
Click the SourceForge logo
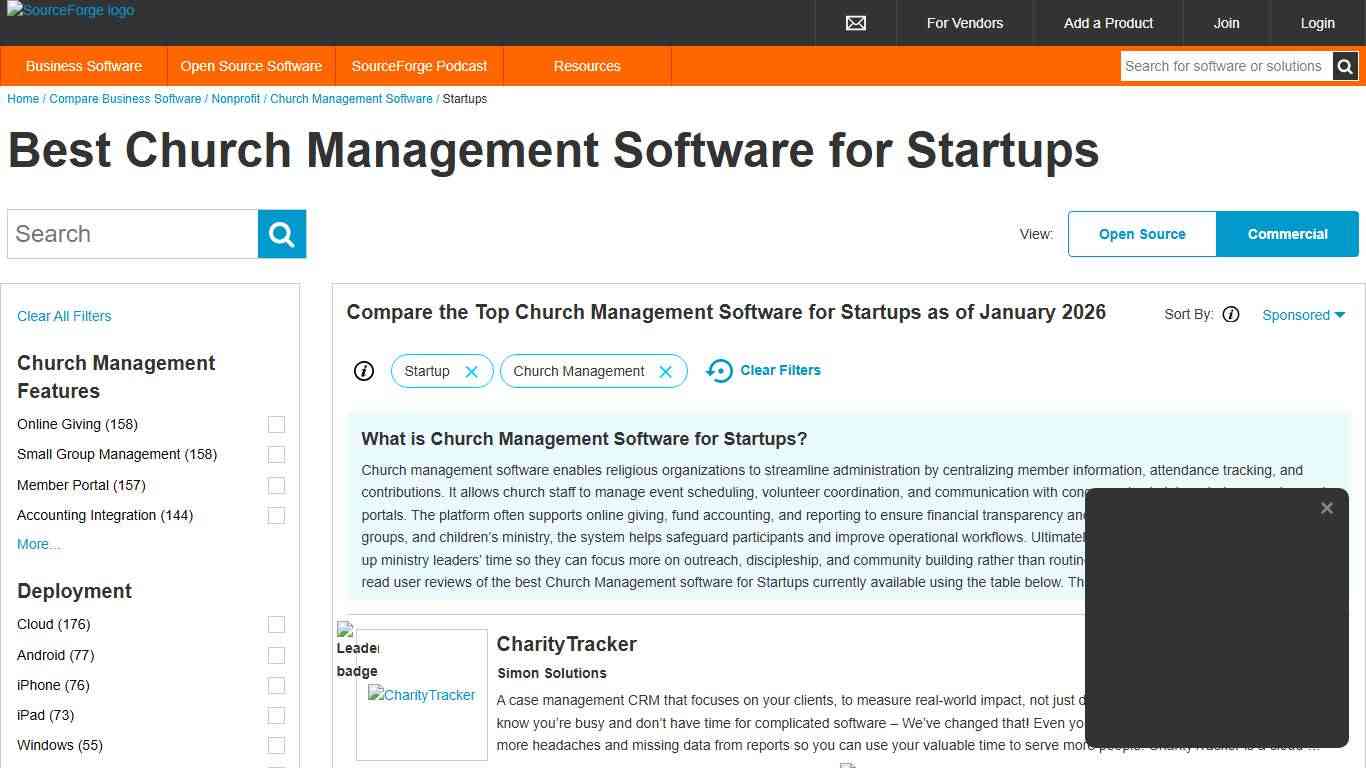click(x=70, y=11)
